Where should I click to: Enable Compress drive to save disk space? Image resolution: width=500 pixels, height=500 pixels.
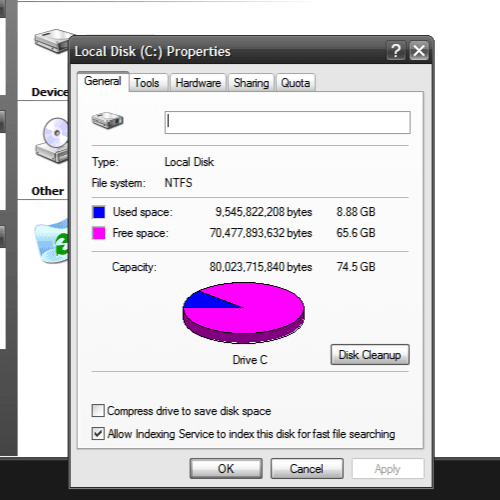pos(98,411)
